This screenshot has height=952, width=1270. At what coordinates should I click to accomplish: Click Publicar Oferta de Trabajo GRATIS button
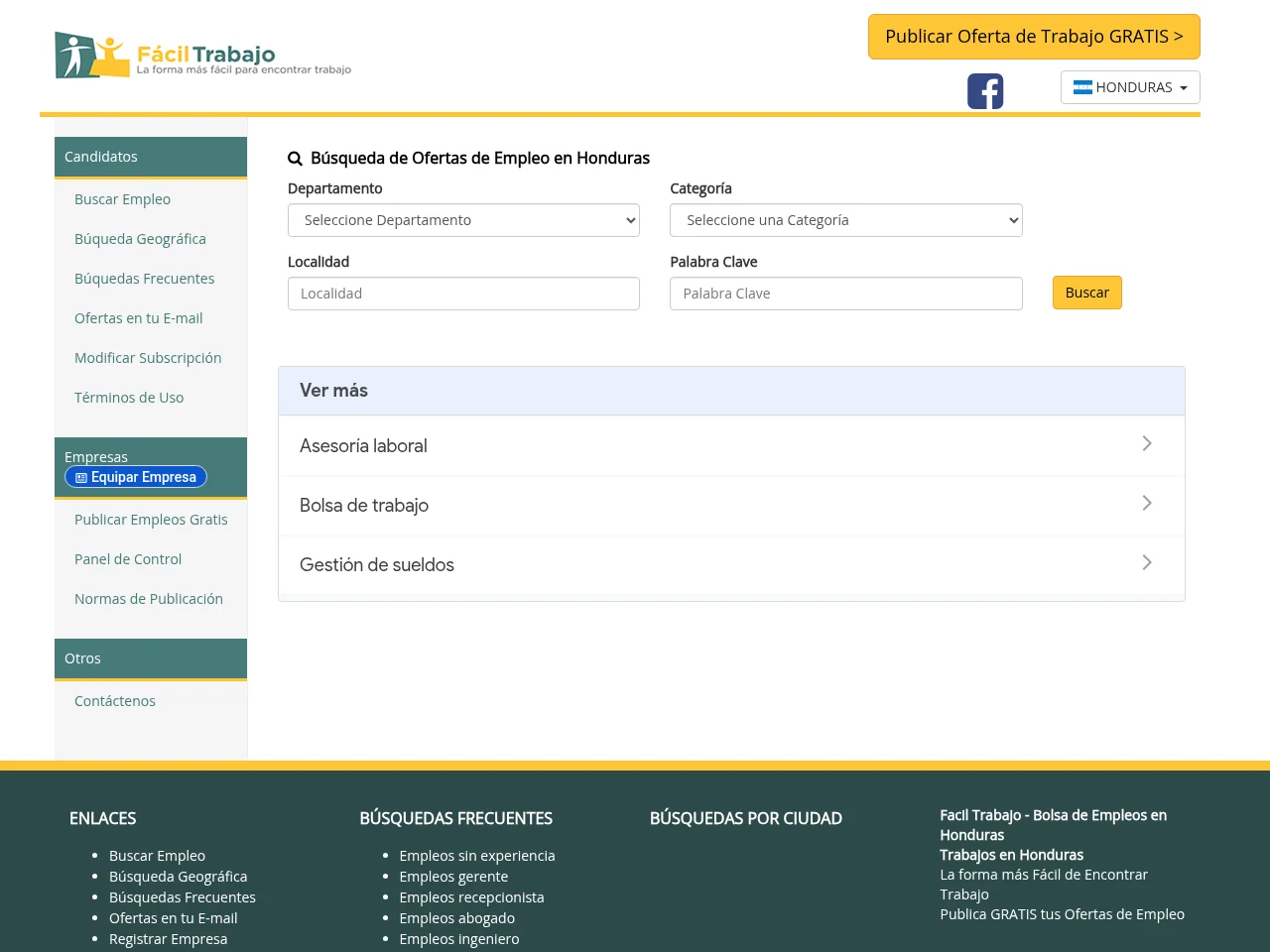coord(1034,37)
